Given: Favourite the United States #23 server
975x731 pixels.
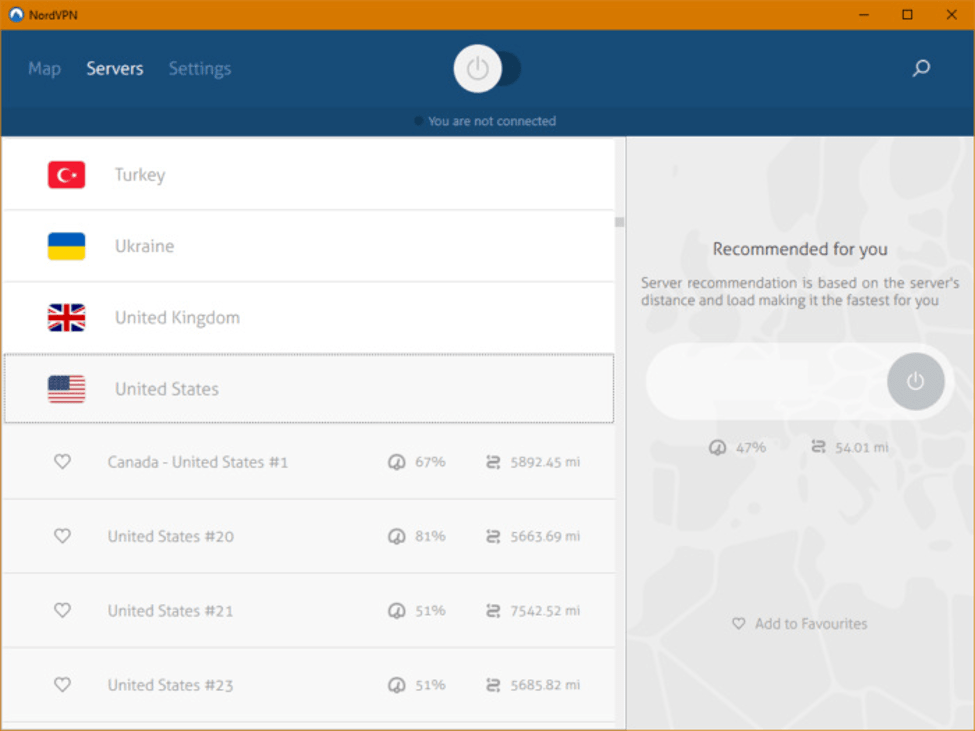Looking at the screenshot, I should (62, 685).
